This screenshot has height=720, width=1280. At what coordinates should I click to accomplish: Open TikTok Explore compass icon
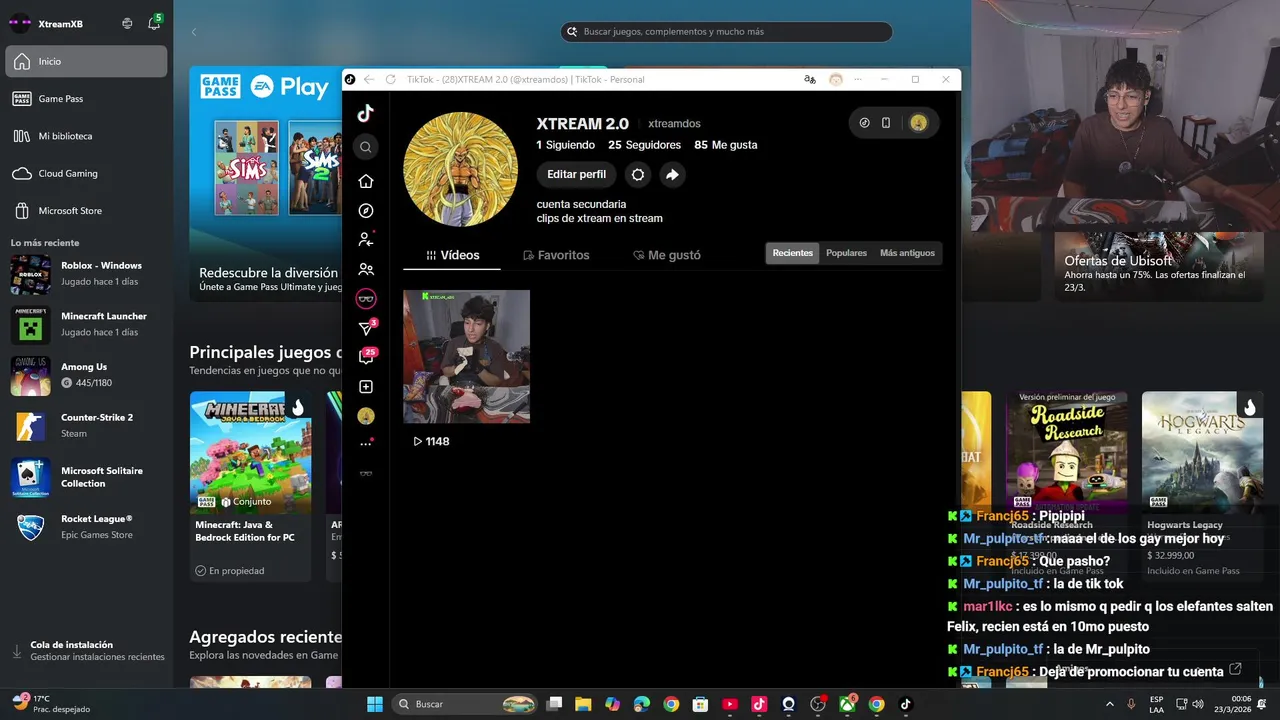pyautogui.click(x=366, y=211)
